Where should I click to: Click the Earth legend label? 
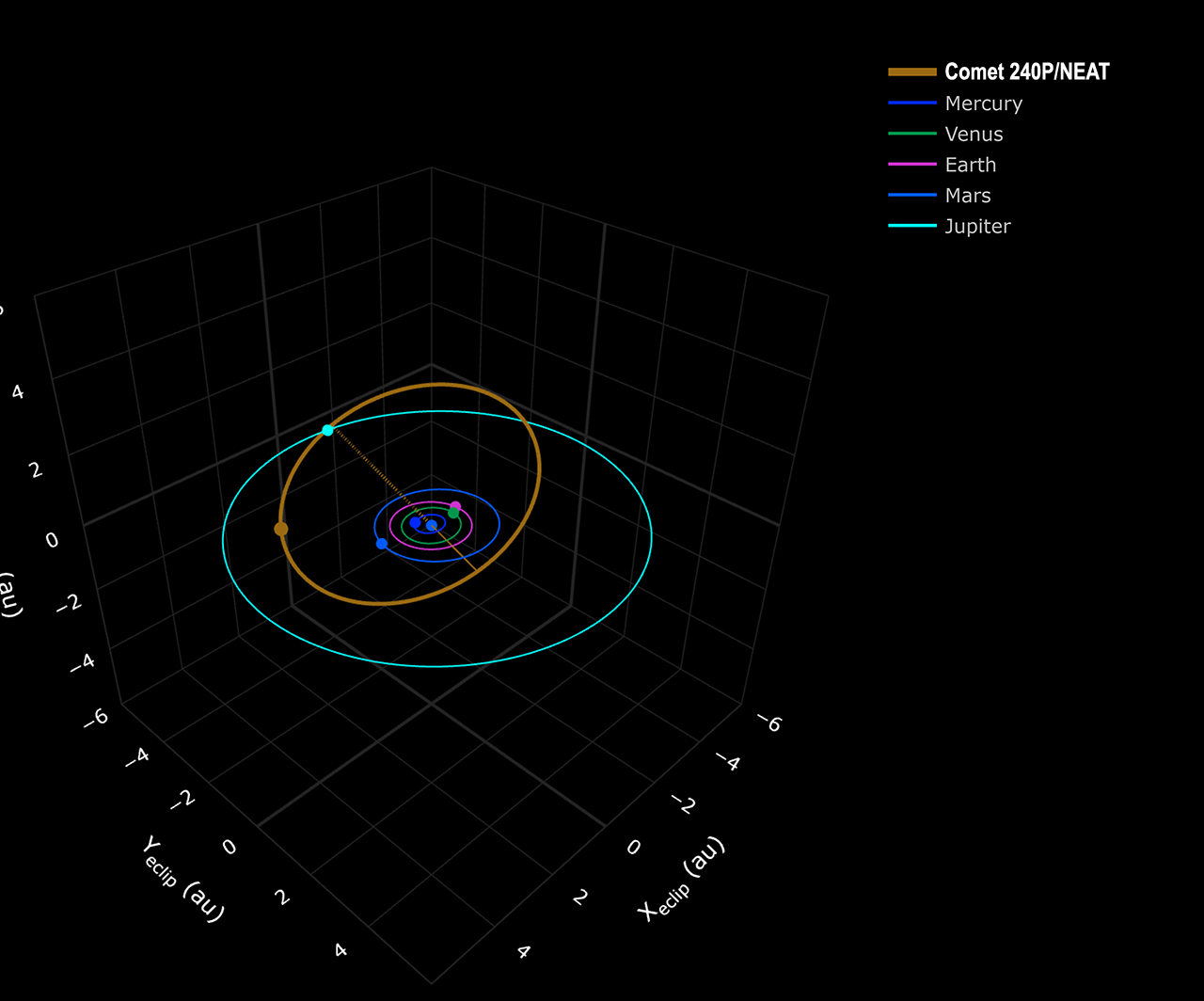[970, 165]
